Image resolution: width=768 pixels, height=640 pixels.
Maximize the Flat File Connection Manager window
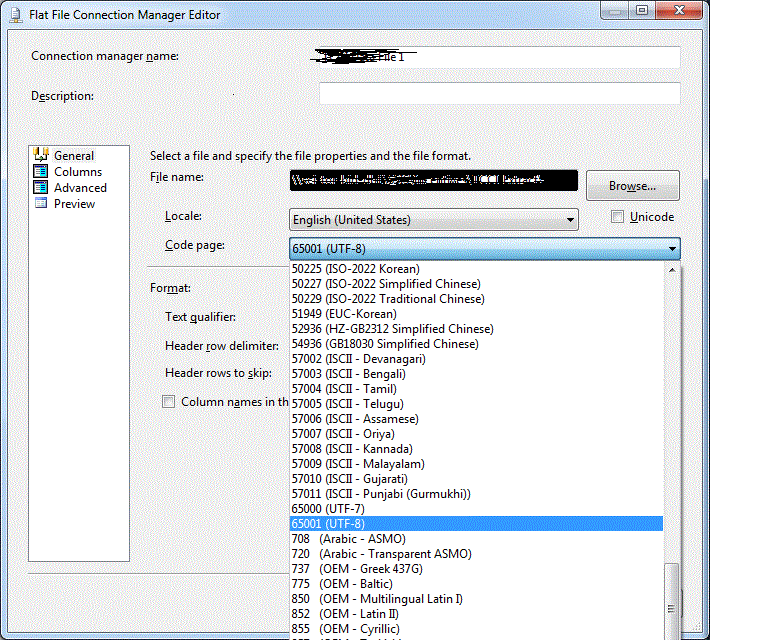tap(642, 10)
